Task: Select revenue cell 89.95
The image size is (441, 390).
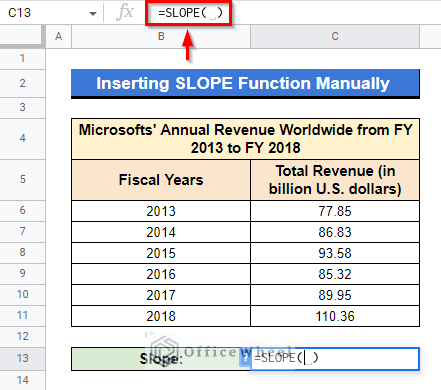Action: pos(335,295)
